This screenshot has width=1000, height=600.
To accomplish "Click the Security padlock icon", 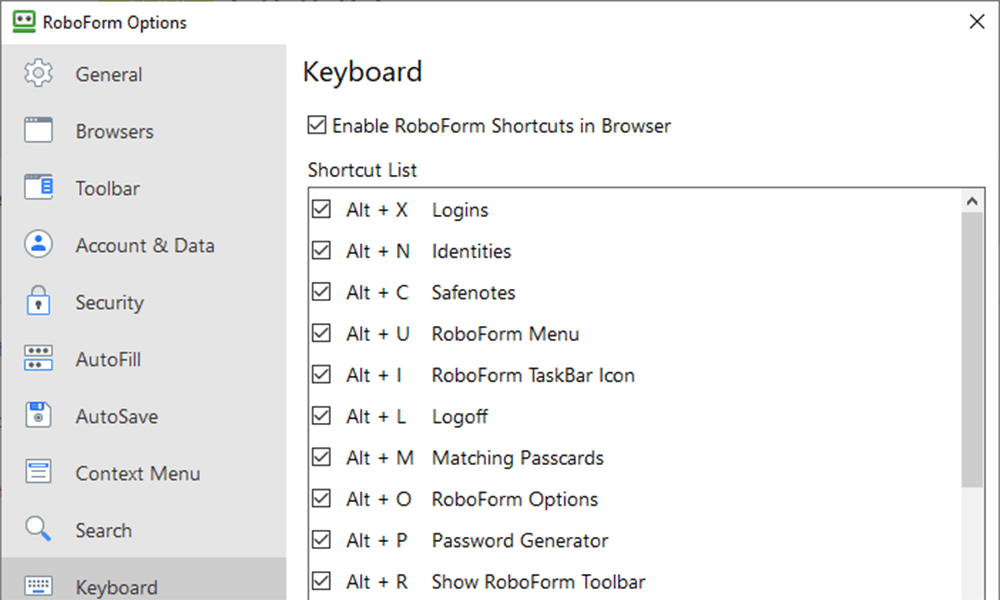I will (38, 301).
